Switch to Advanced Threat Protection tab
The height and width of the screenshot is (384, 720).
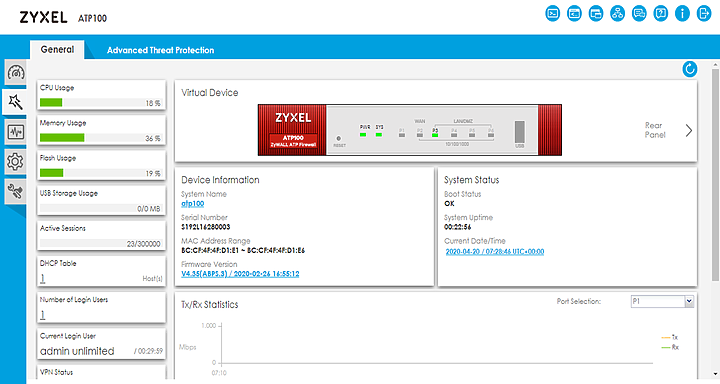coord(160,50)
